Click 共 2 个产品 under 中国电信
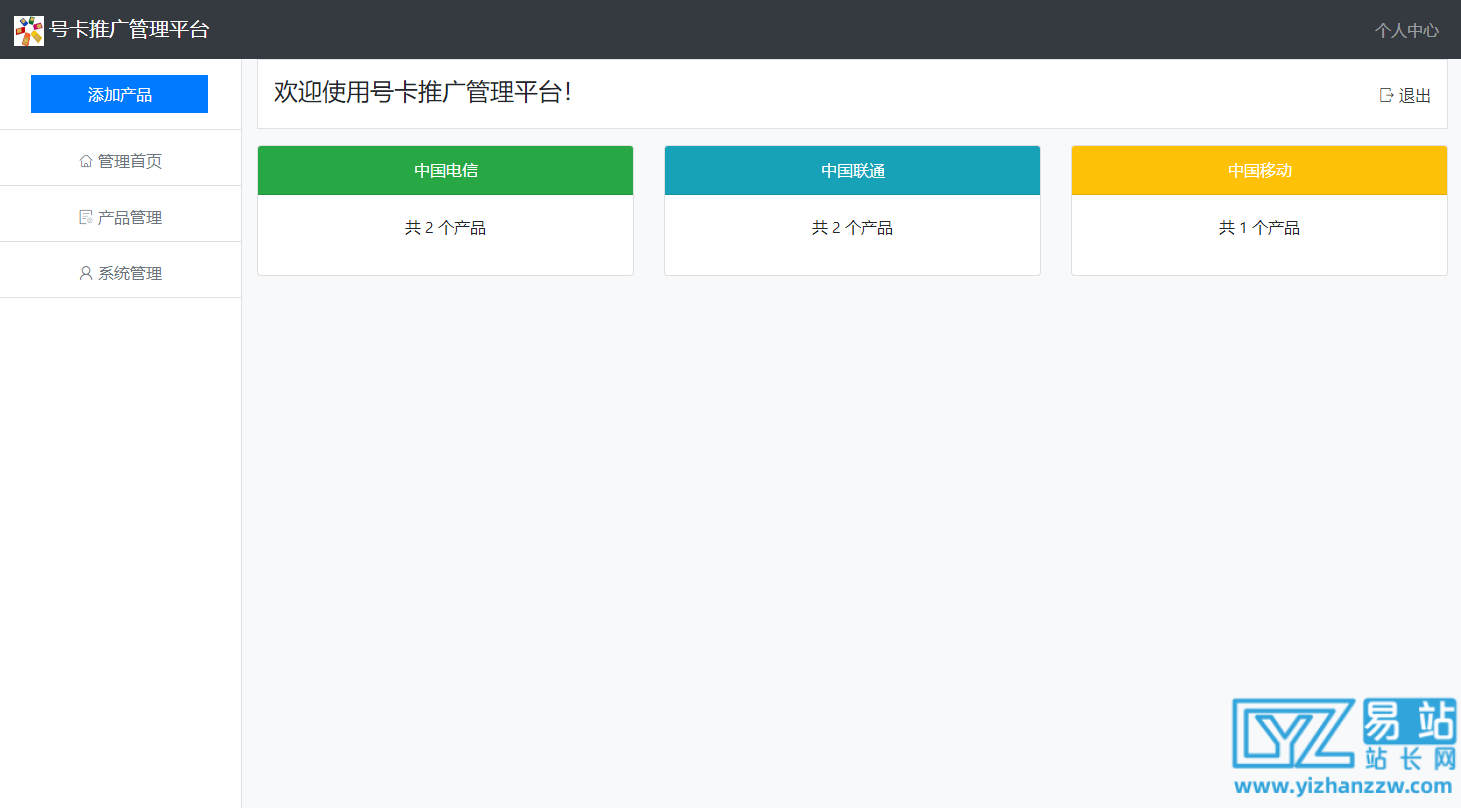1461x808 pixels. click(445, 228)
